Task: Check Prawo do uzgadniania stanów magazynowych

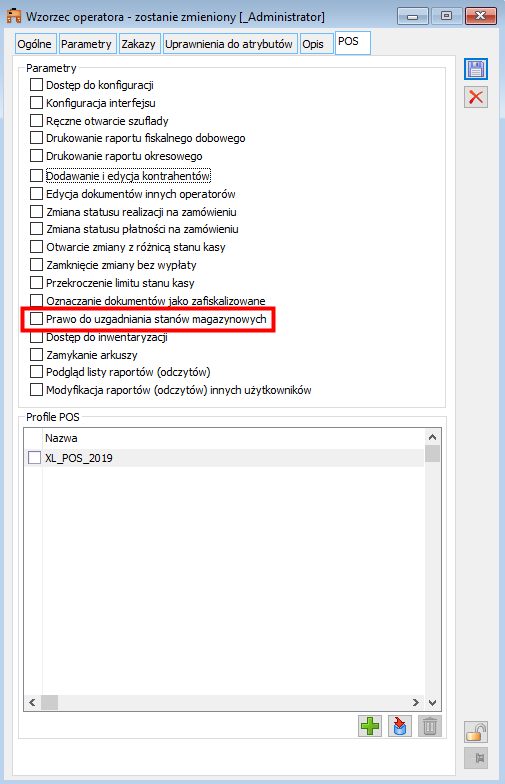Action: [x=36, y=319]
